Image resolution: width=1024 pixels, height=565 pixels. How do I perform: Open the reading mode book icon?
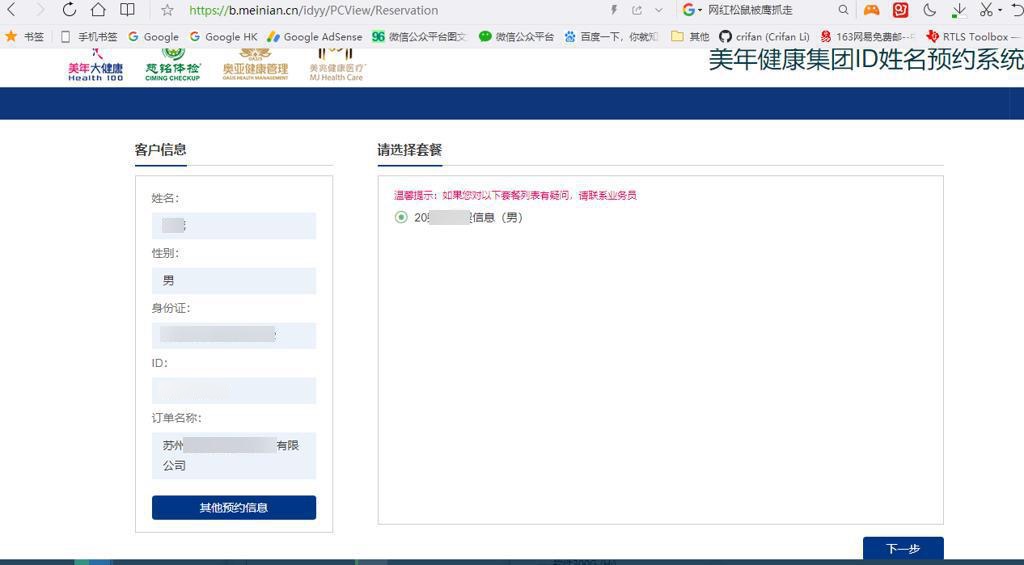128,9
